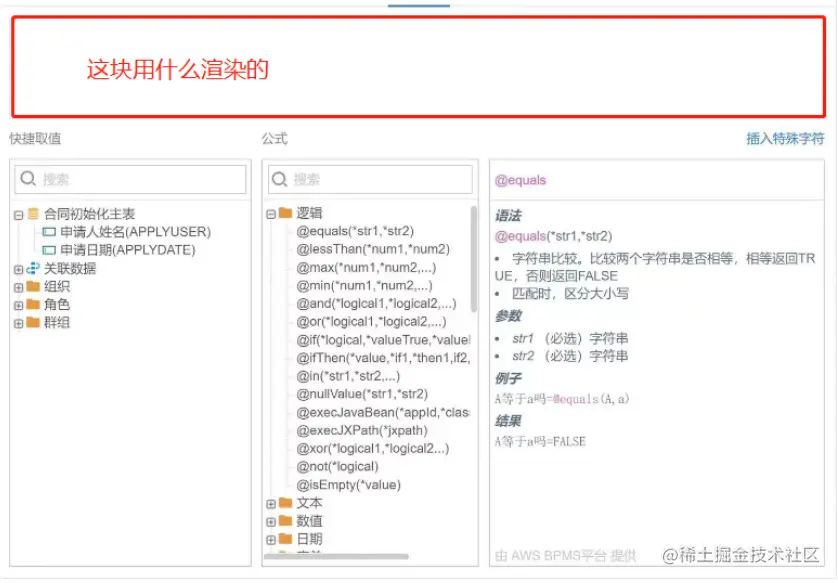
Task: Click search magnifier in 公式 panel
Action: [280, 179]
